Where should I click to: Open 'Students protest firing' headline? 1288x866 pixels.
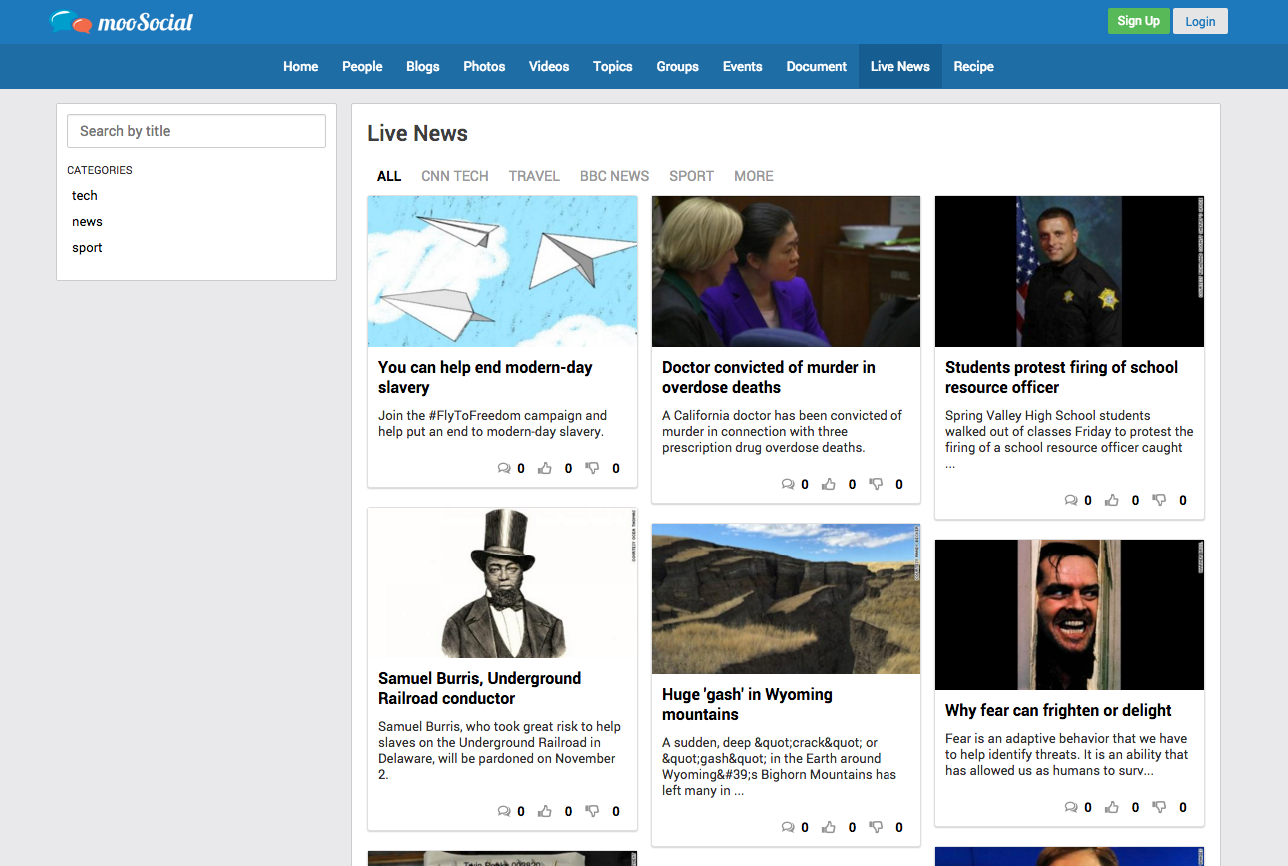(x=1062, y=377)
